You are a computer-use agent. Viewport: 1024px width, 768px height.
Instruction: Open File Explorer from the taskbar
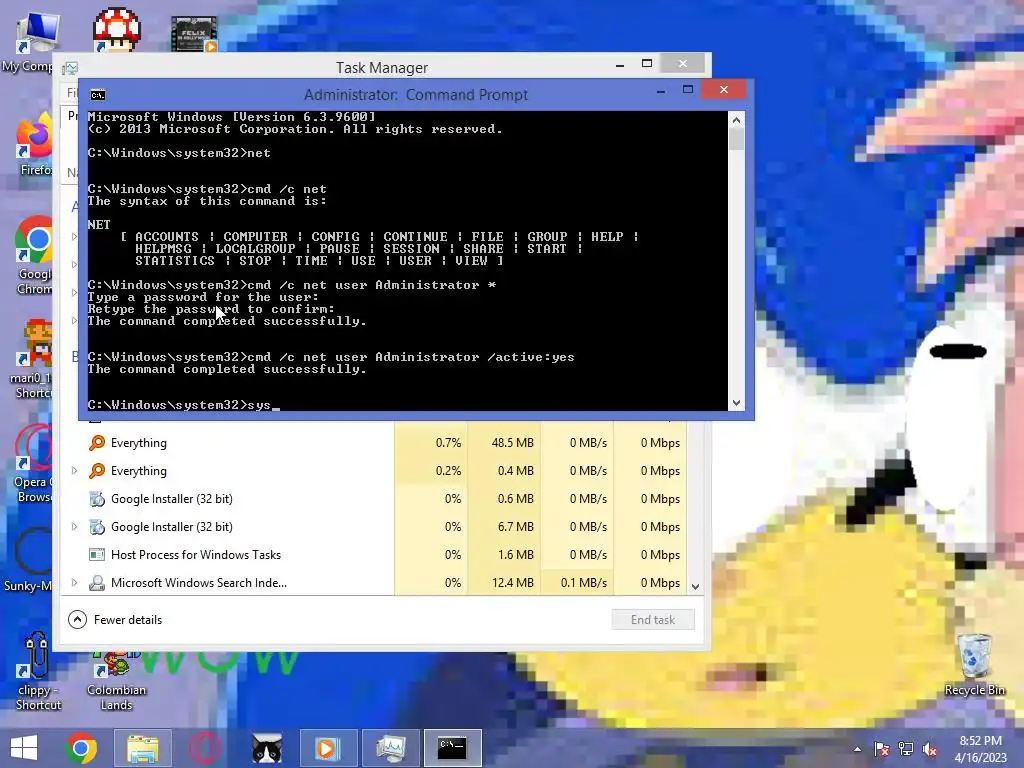pos(142,748)
